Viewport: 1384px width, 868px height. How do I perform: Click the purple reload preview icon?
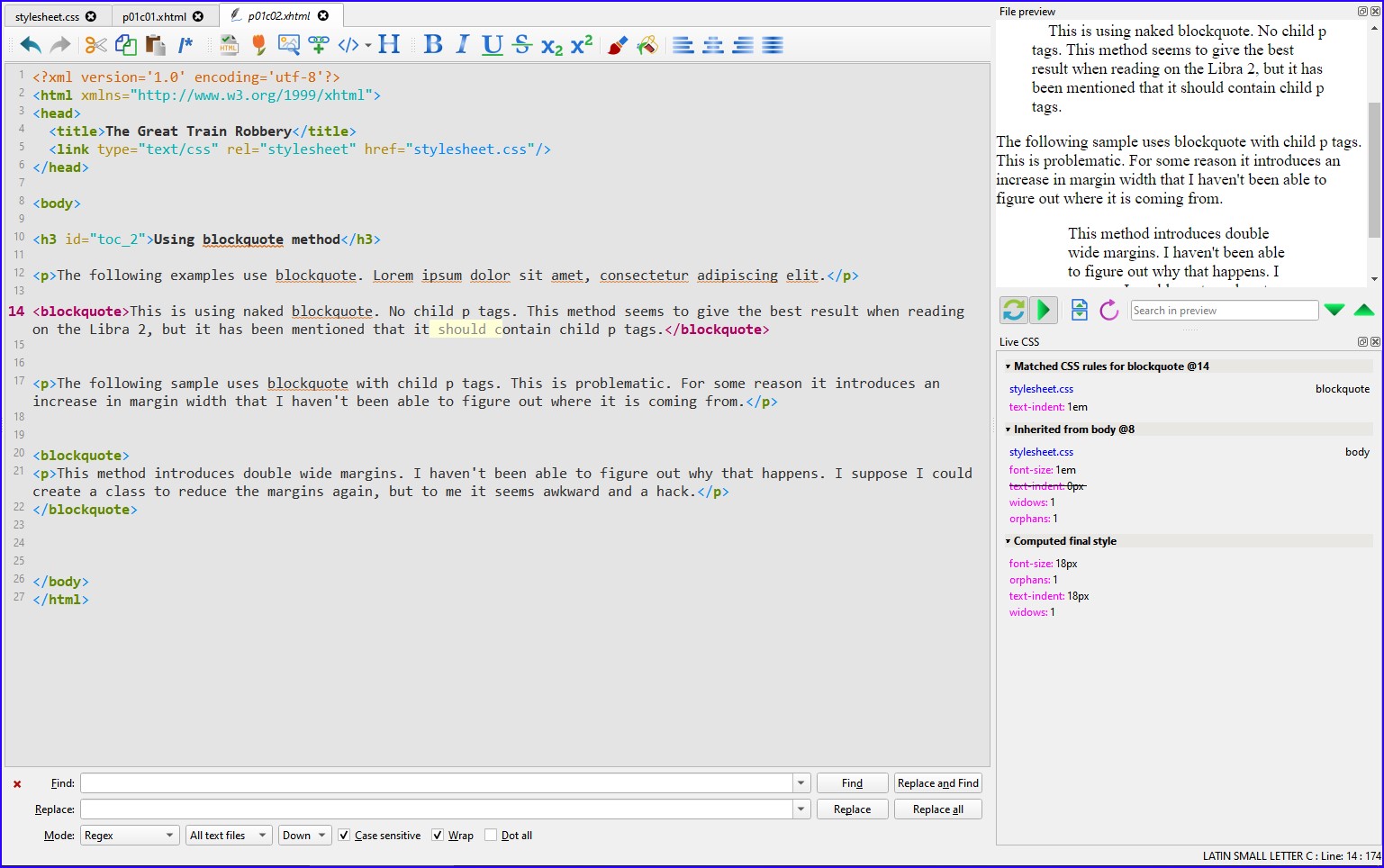(1109, 311)
